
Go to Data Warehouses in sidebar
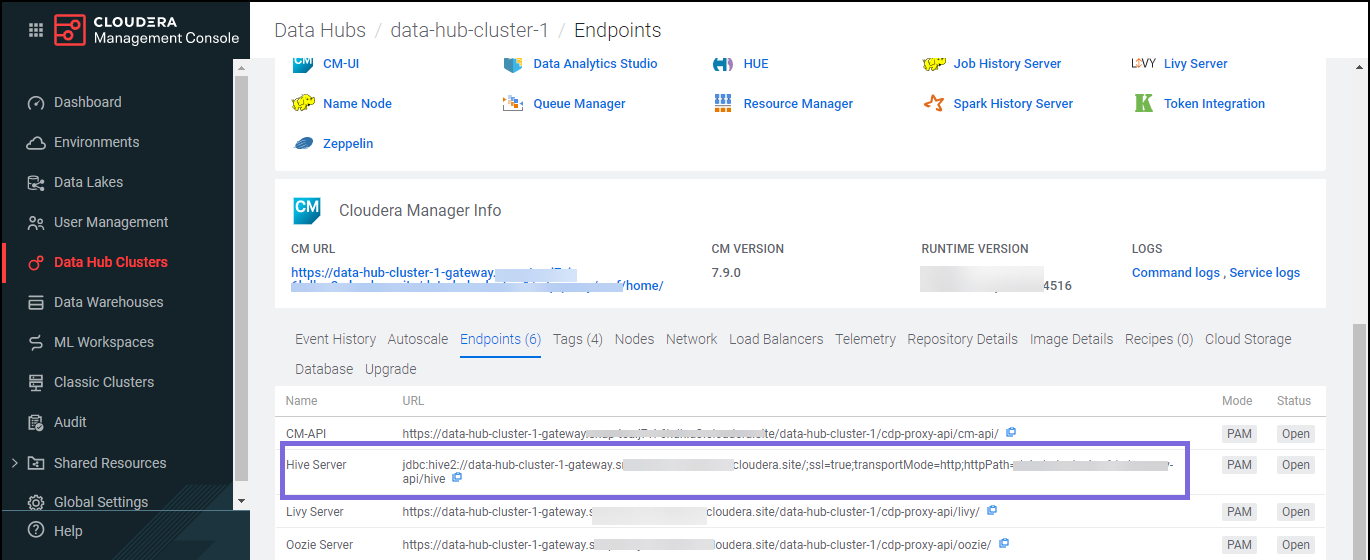tap(108, 302)
